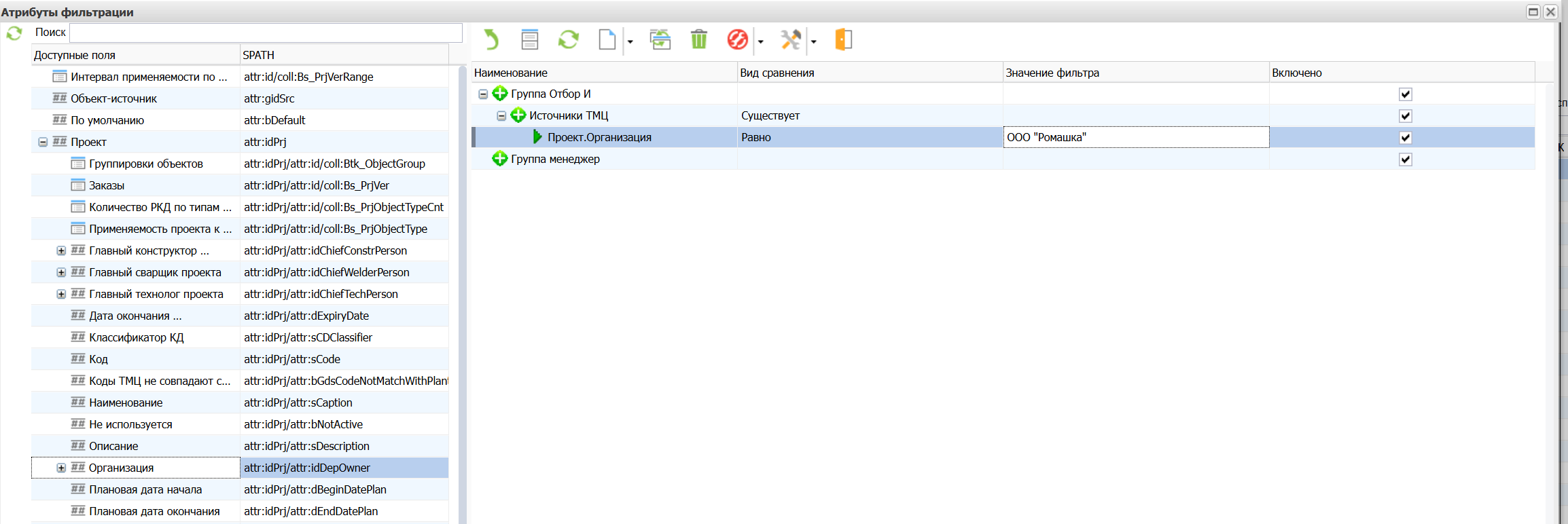Collapse the Проект node in available fields

43,143
